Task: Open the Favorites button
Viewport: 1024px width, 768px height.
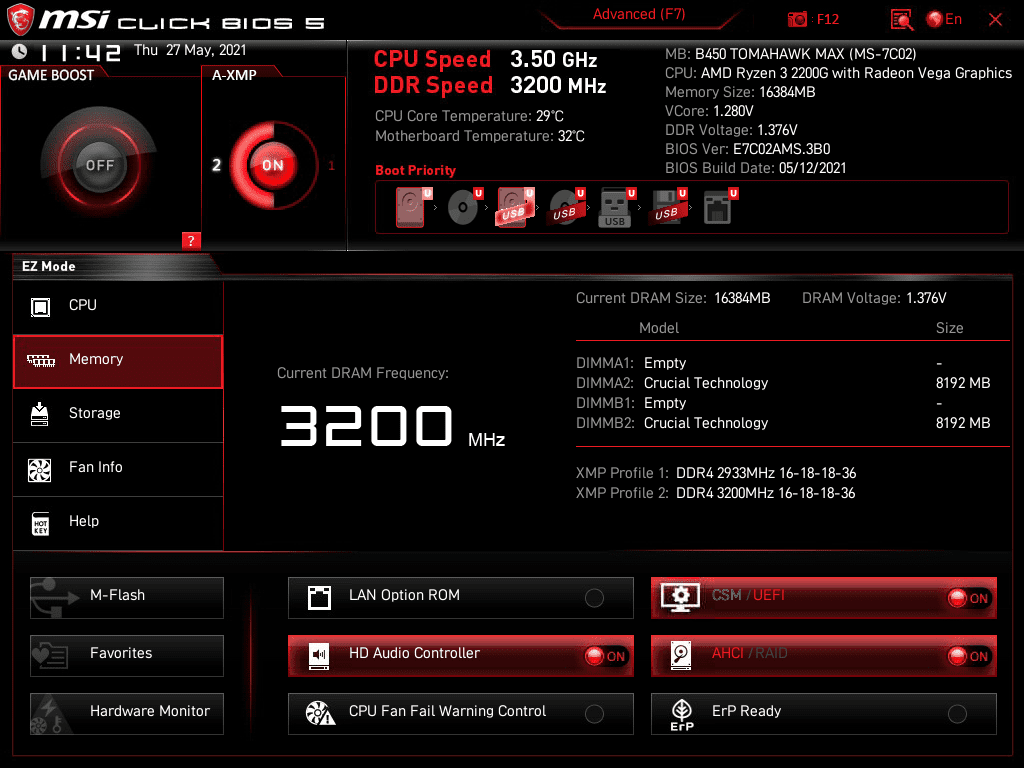Action: pyautogui.click(x=127, y=656)
